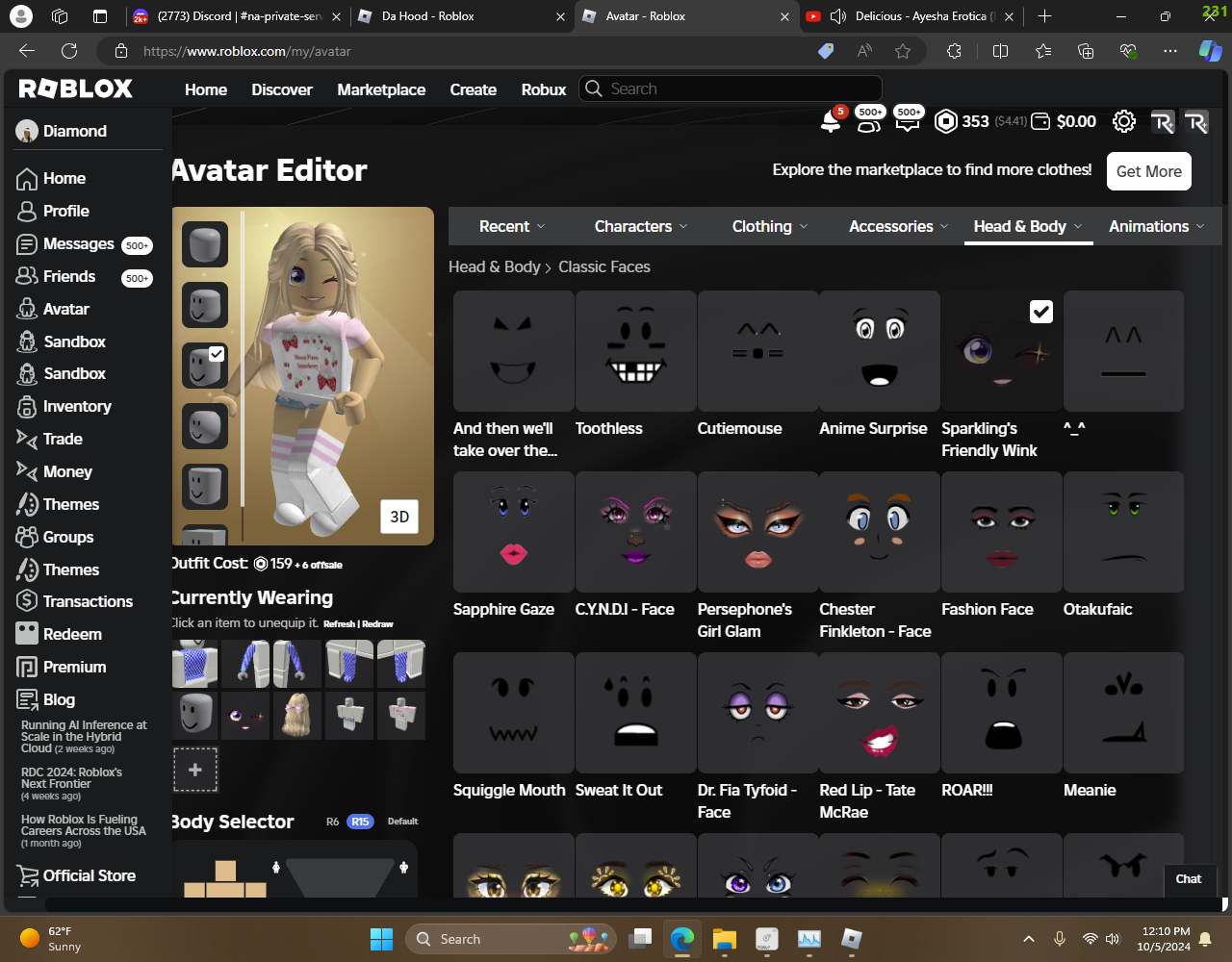Open the browser extensions icon
This screenshot has width=1232, height=962.
pyautogui.click(x=954, y=51)
